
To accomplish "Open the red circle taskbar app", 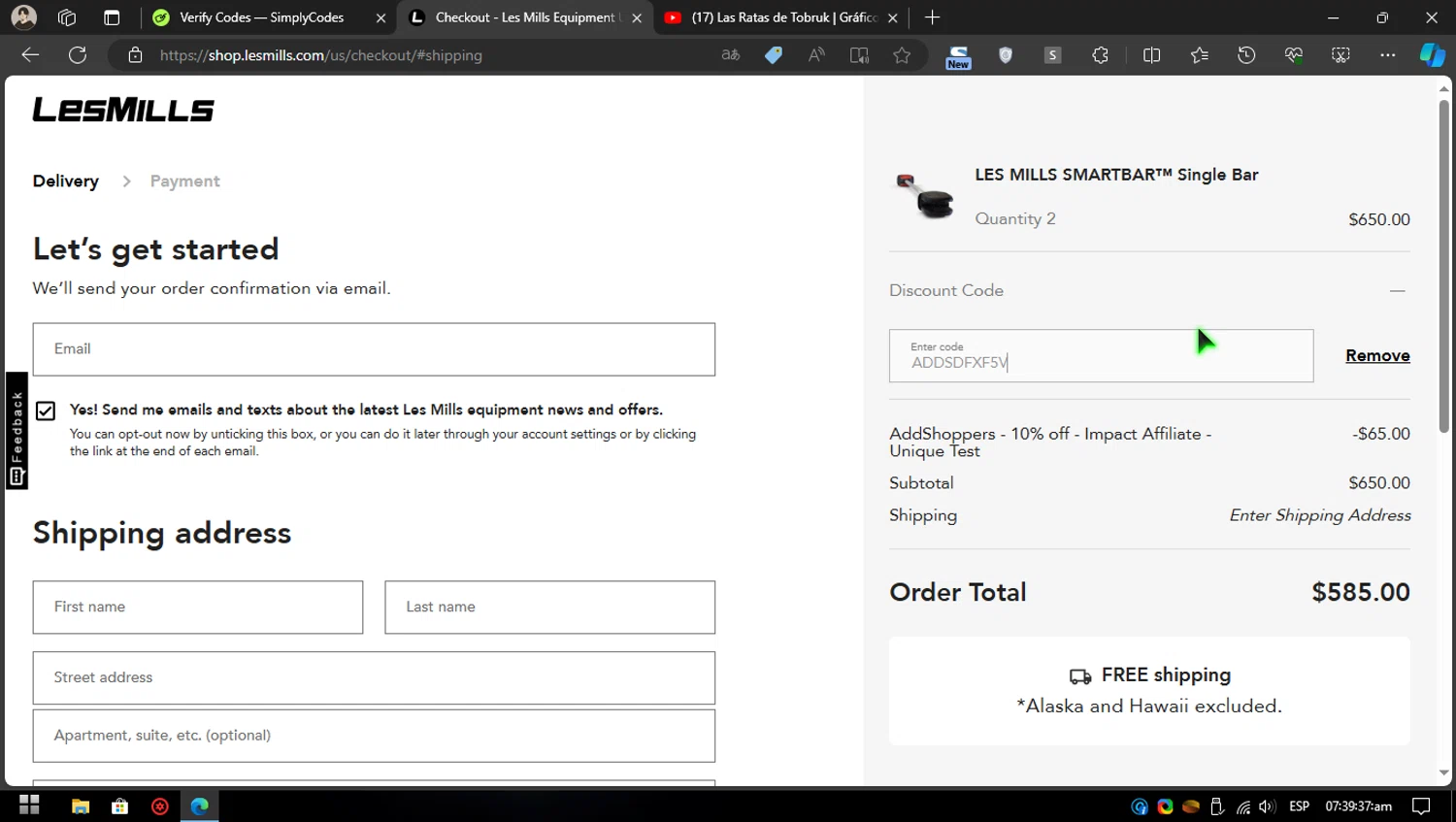I will coord(160,806).
